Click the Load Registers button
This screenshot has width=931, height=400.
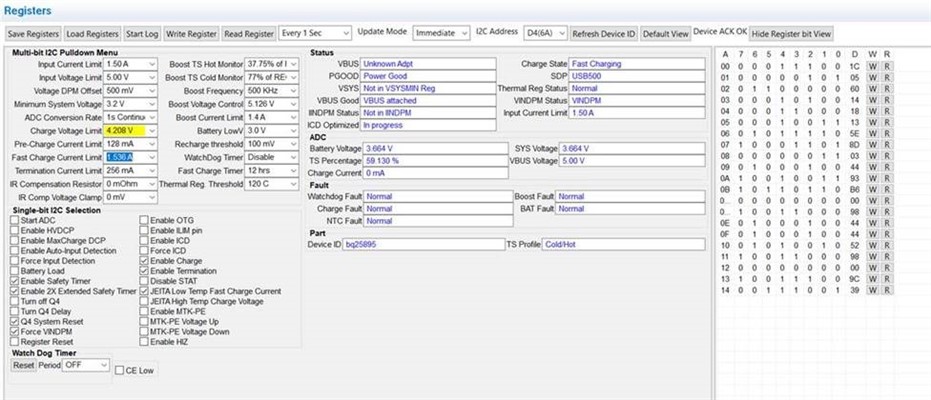[x=93, y=34]
